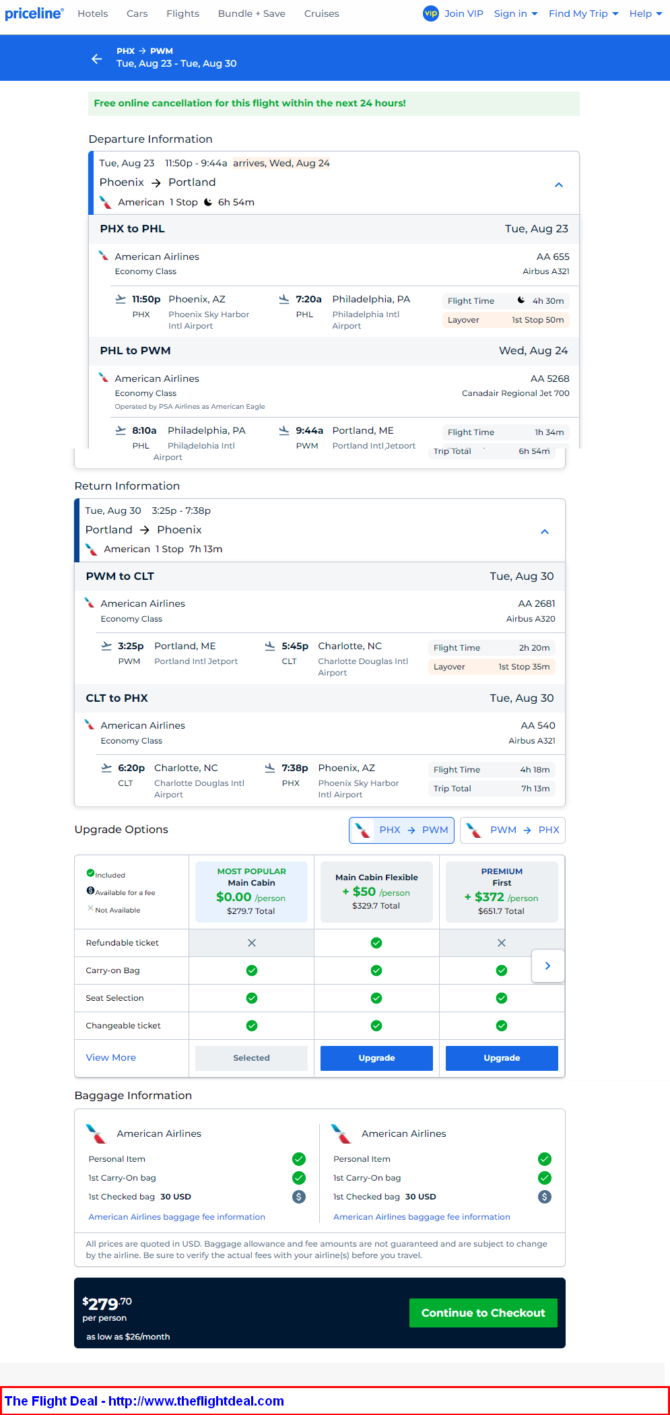Expand View More upgrade features

click(111, 1057)
